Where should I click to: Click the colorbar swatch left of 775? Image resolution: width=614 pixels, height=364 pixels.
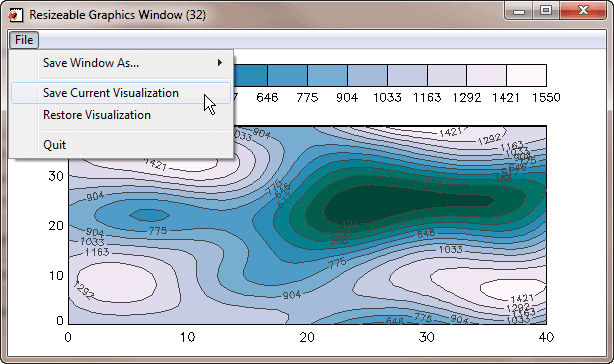coord(287,76)
